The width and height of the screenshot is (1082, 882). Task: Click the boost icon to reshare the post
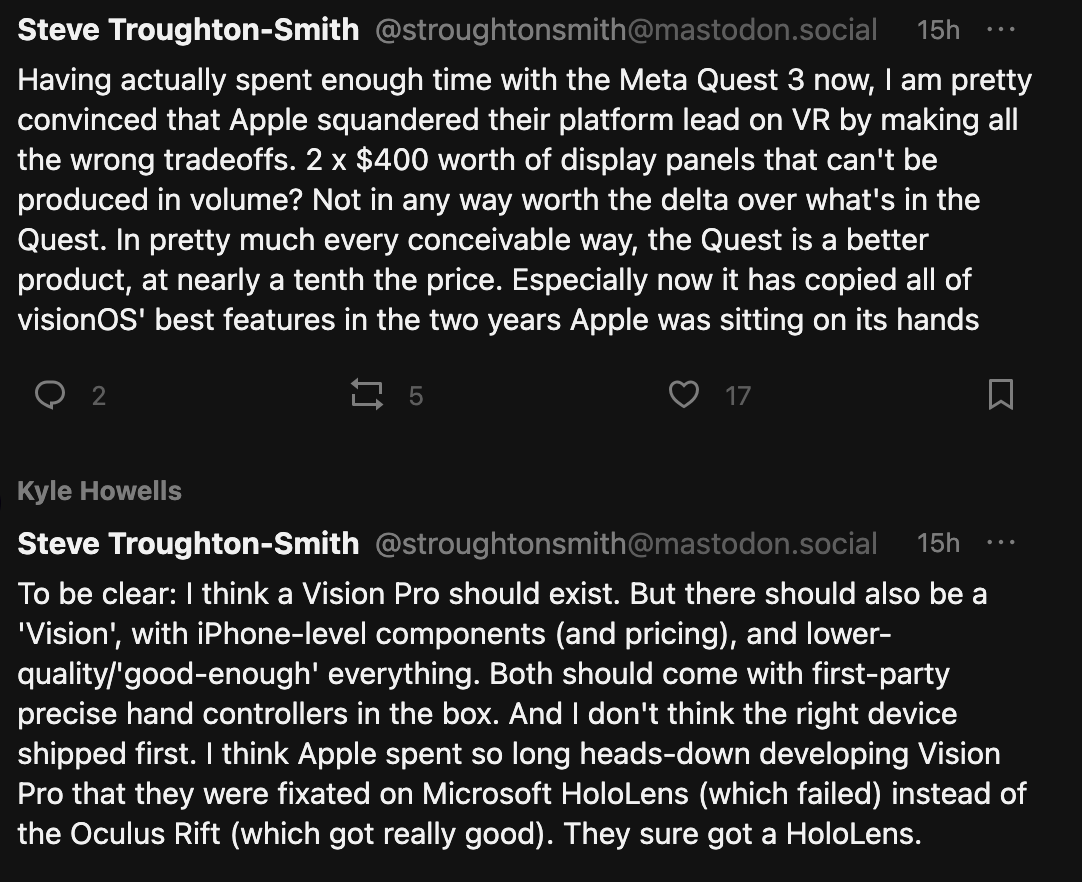pyautogui.click(x=369, y=395)
